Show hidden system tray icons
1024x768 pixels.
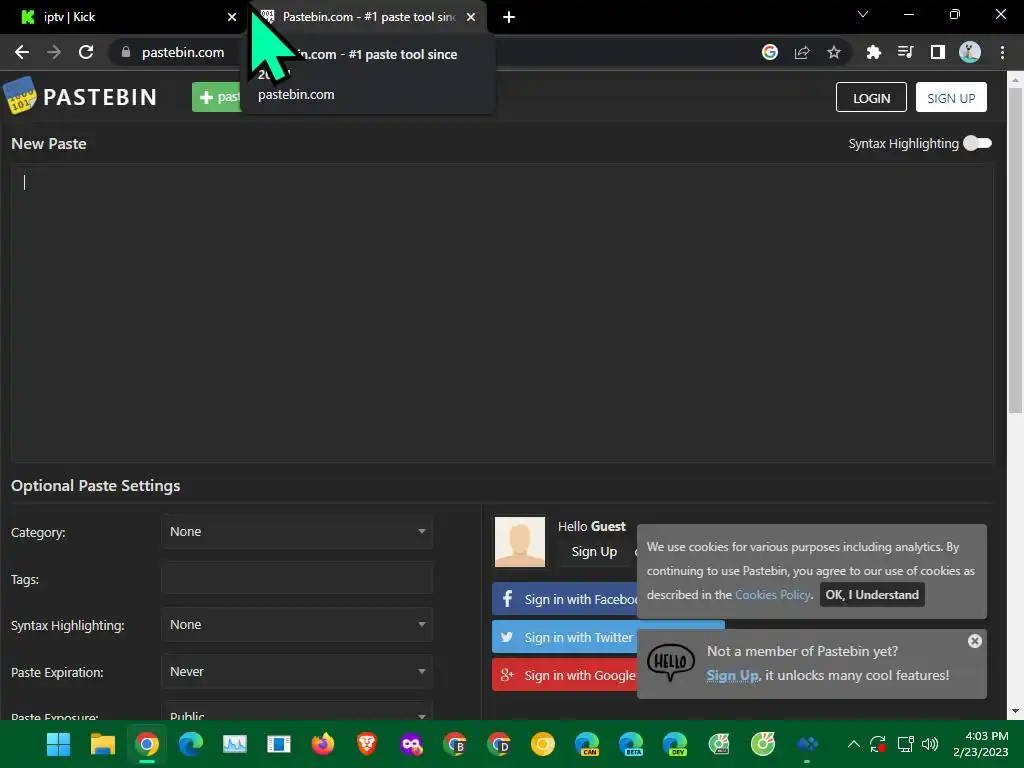pos(854,744)
